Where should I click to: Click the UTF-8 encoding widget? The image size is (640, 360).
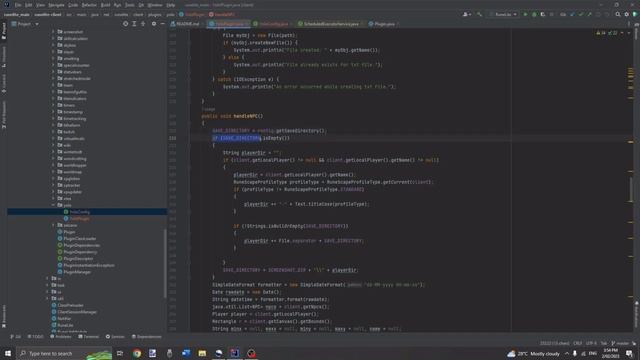591,343
